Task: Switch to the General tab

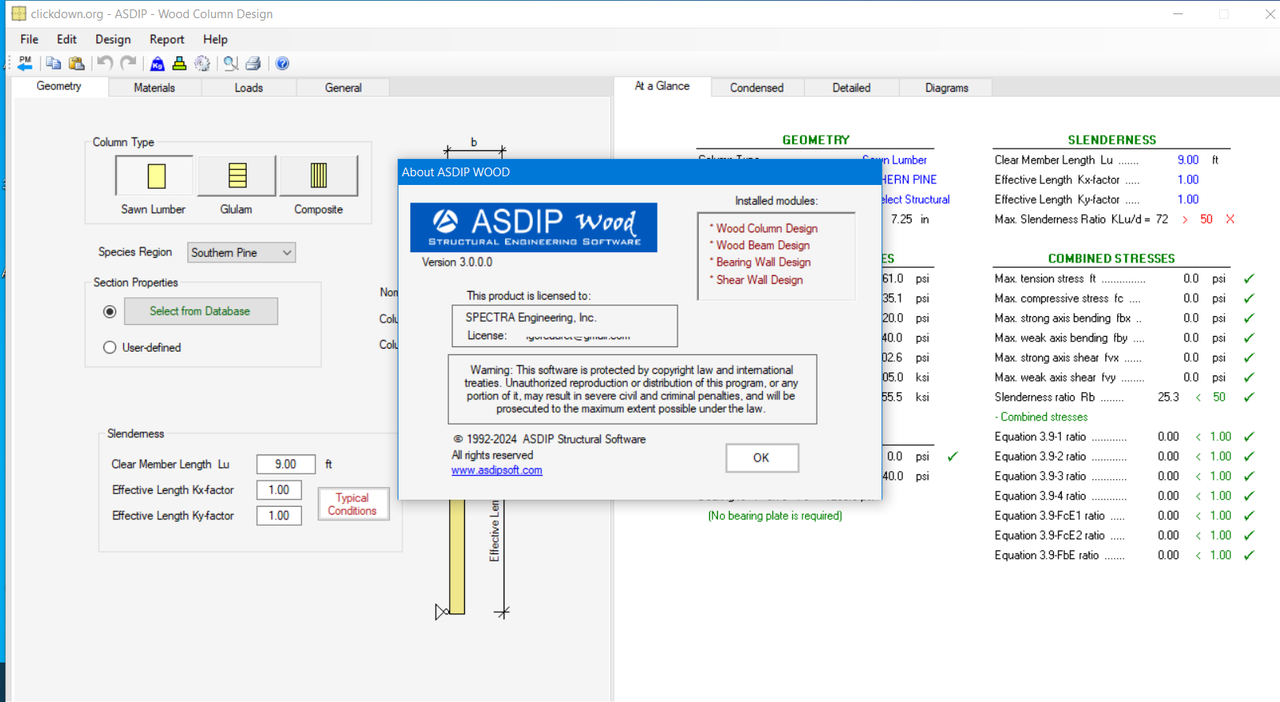Action: (343, 88)
